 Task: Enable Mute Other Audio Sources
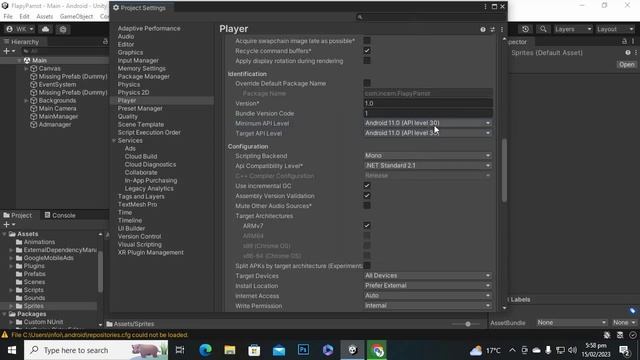pos(367,205)
